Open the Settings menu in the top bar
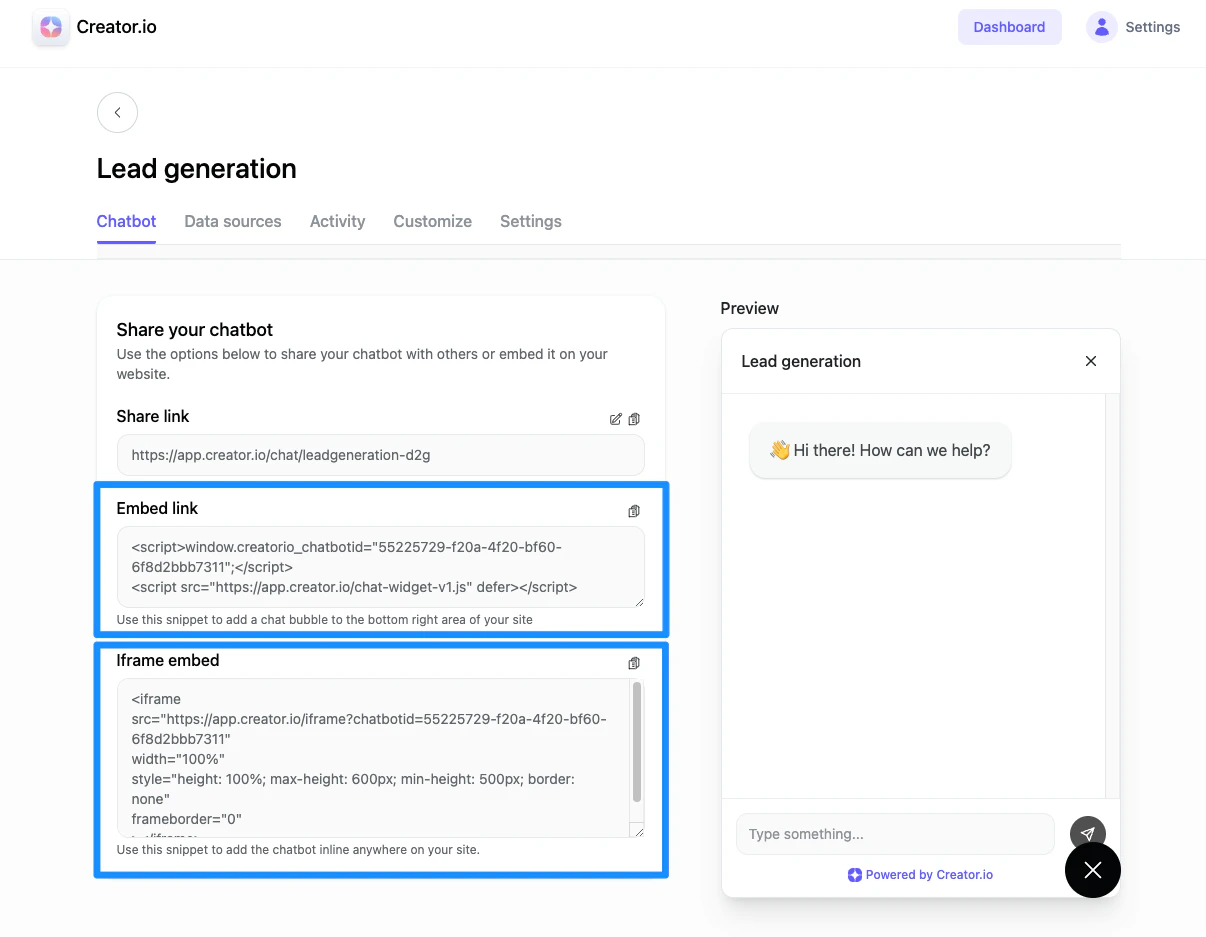 pos(1152,27)
